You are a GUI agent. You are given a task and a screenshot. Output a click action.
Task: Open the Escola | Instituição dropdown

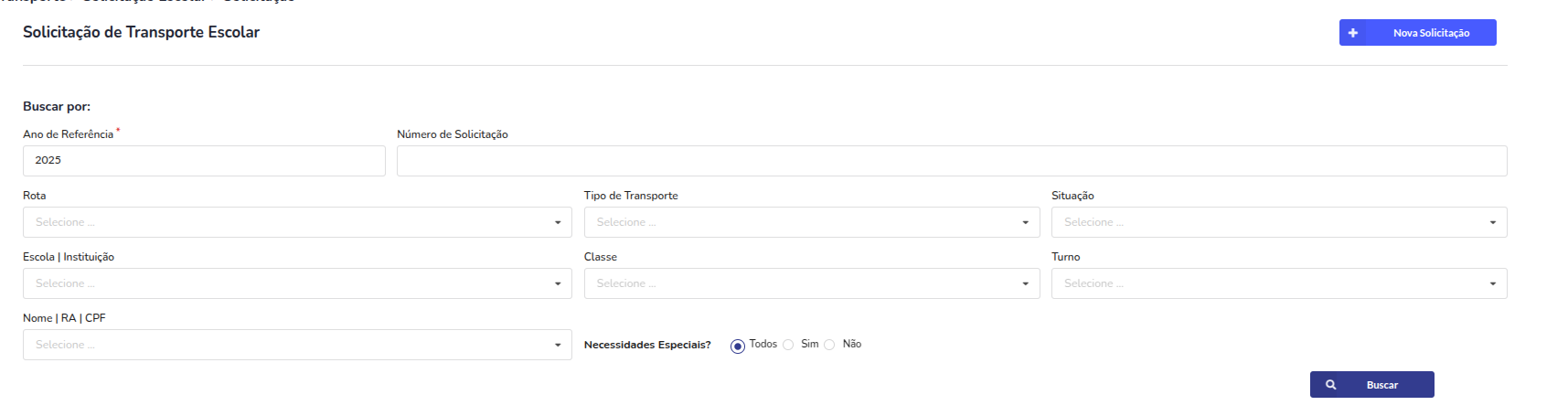(x=297, y=283)
